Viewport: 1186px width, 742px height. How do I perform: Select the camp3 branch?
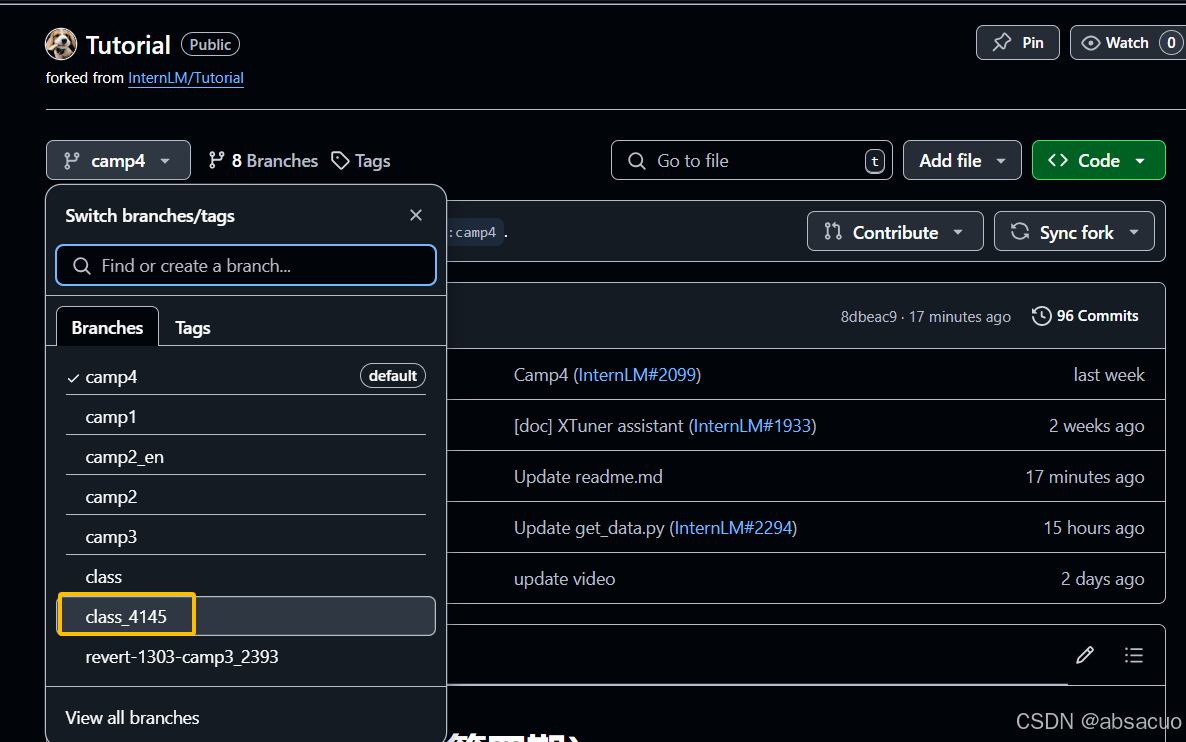pyautogui.click(x=246, y=537)
